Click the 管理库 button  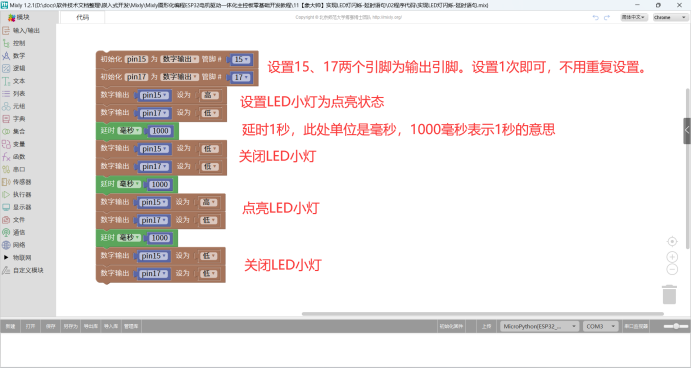coord(131,327)
